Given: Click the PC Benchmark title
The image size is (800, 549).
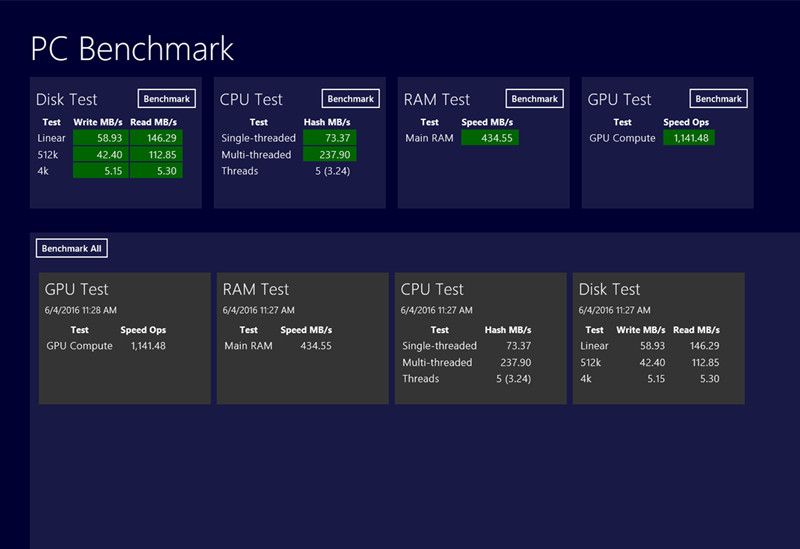Looking at the screenshot, I should 132,48.
